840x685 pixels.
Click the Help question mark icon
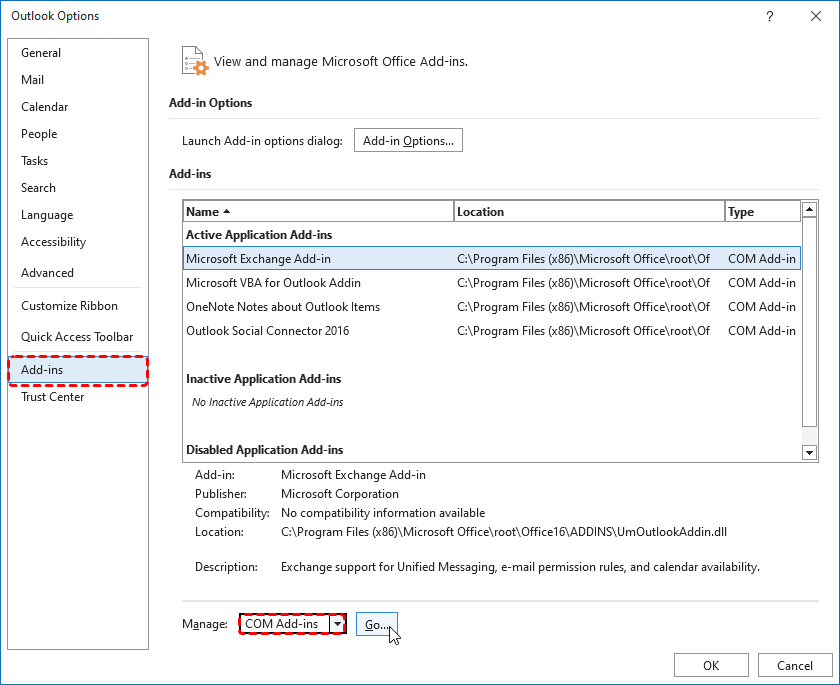(x=769, y=16)
